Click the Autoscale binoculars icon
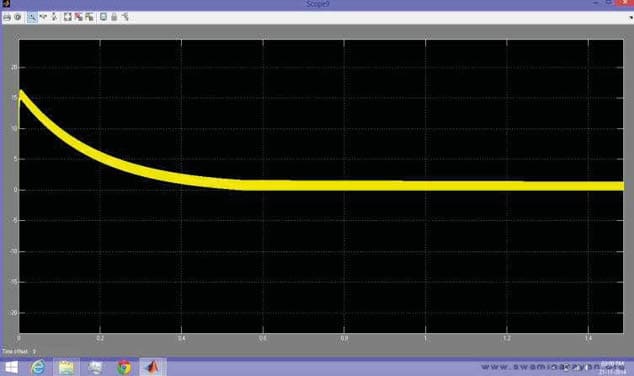The height and width of the screenshot is (376, 634). pyautogui.click(x=68, y=17)
